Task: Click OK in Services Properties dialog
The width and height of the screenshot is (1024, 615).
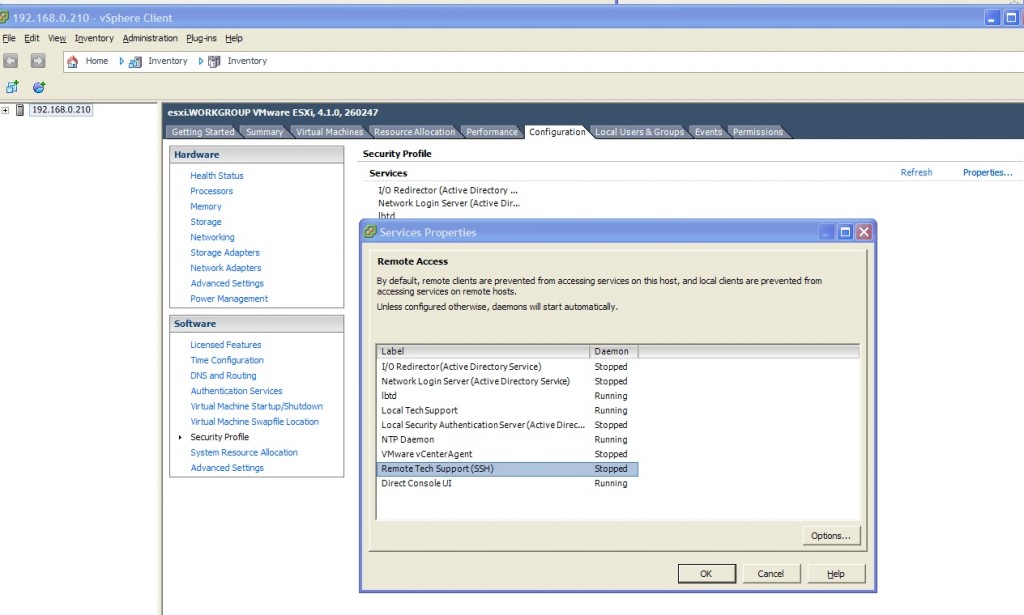Action: pyautogui.click(x=706, y=574)
